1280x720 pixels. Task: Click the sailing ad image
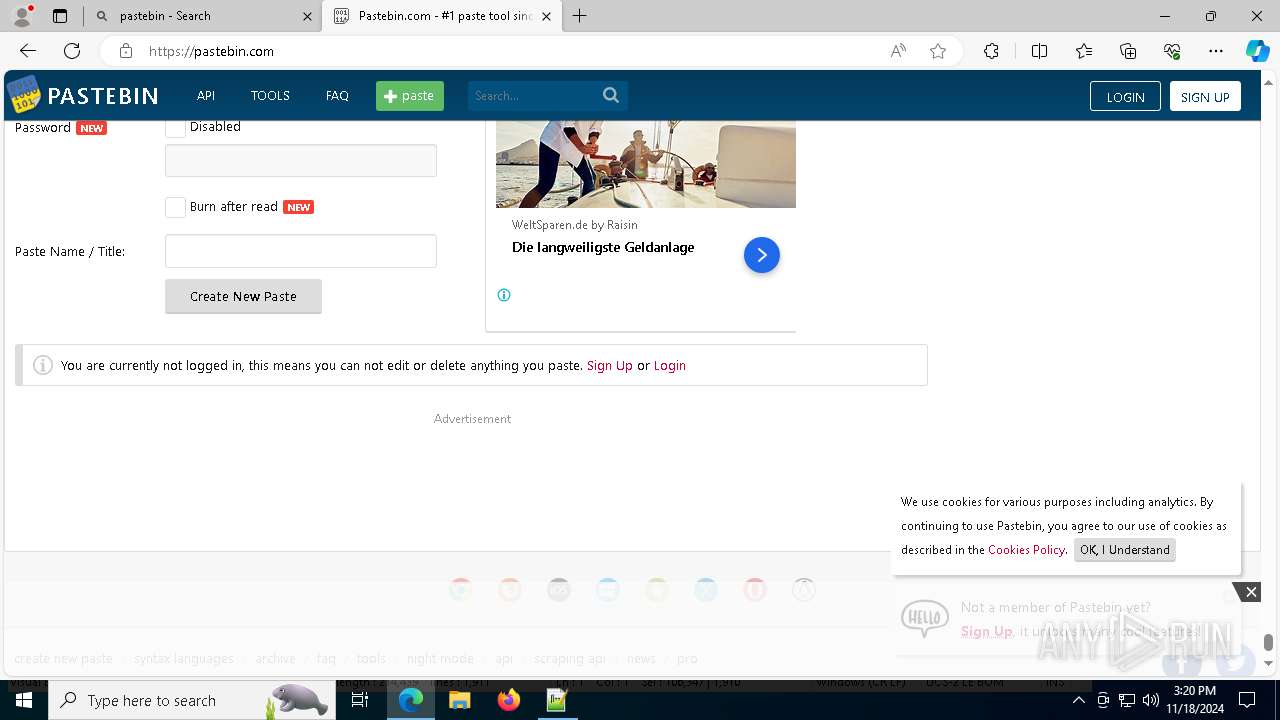click(x=646, y=164)
